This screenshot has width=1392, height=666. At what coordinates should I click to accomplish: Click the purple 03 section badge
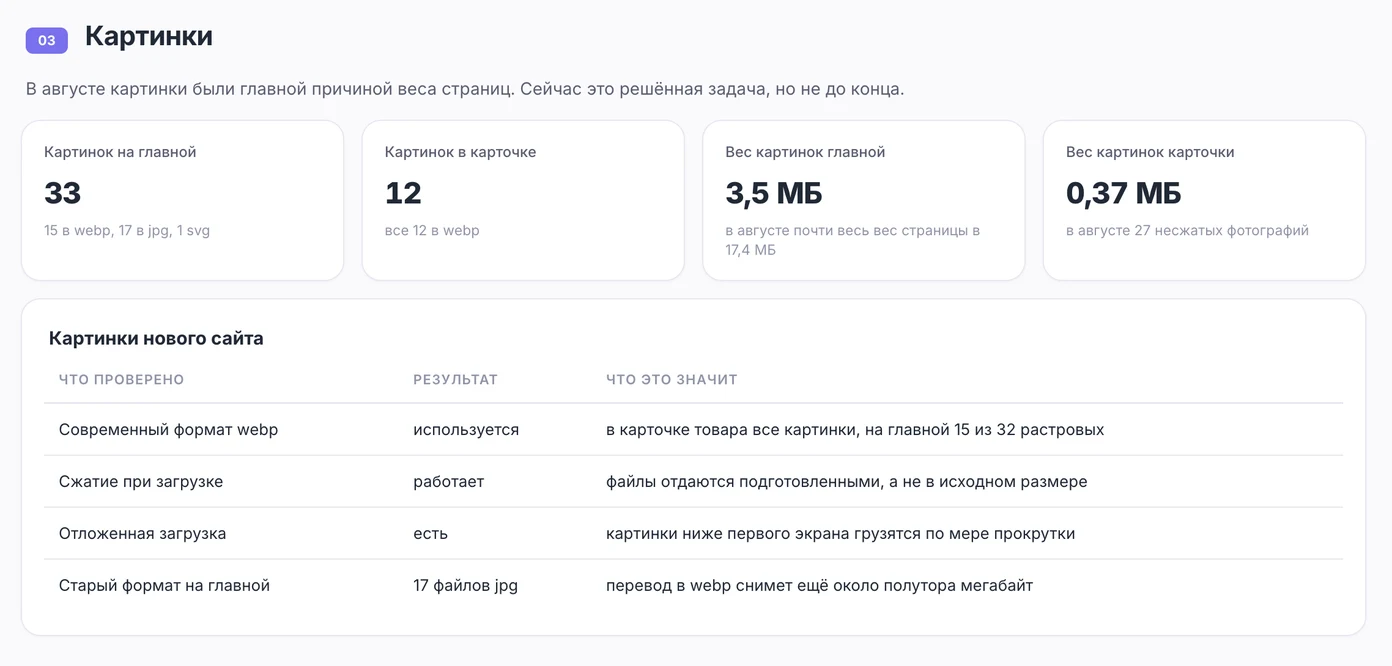tap(47, 40)
